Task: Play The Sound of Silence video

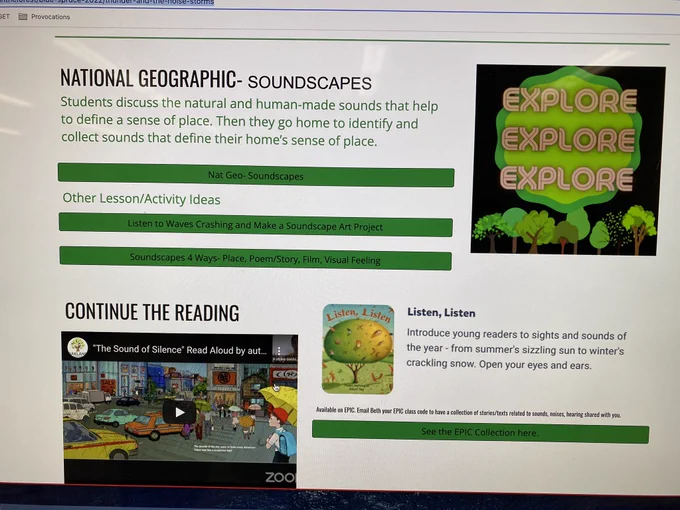Action: (179, 412)
